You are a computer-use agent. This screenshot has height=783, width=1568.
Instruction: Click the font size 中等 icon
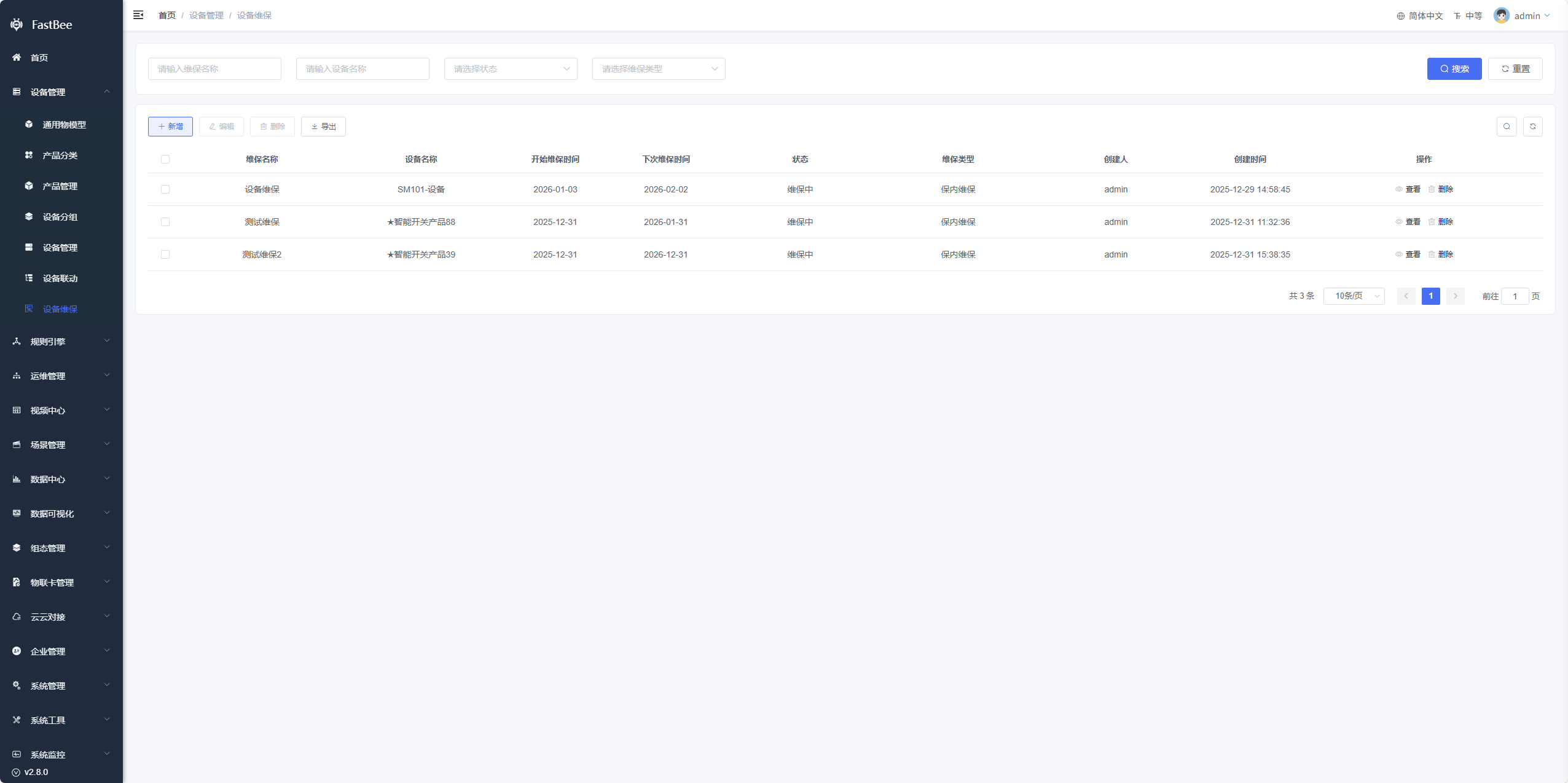click(x=1457, y=16)
